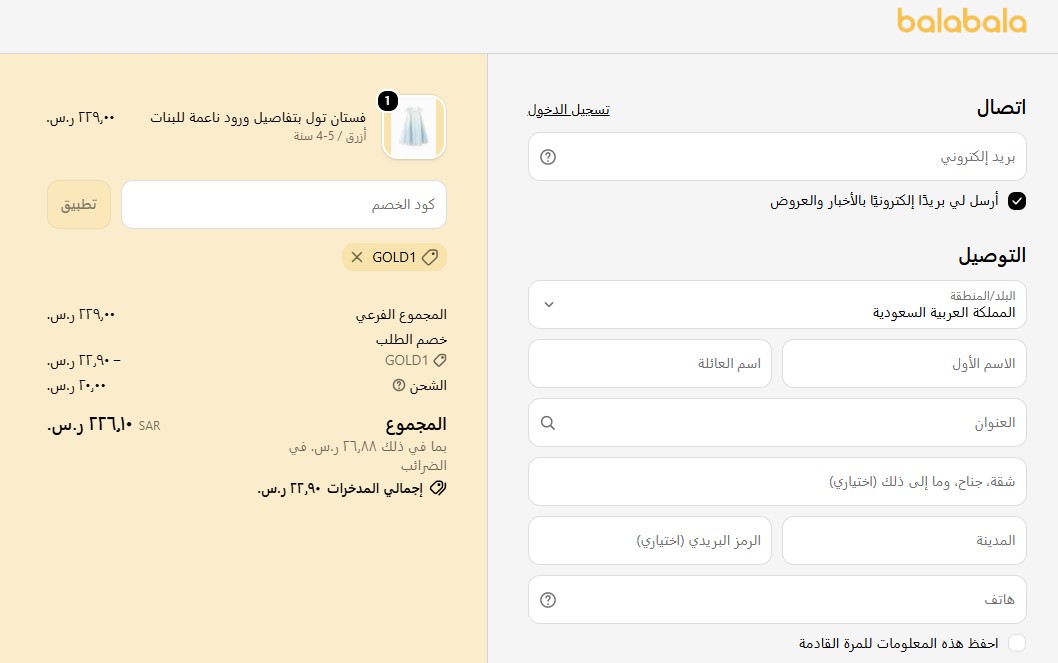Focus the address input field

tap(777, 422)
